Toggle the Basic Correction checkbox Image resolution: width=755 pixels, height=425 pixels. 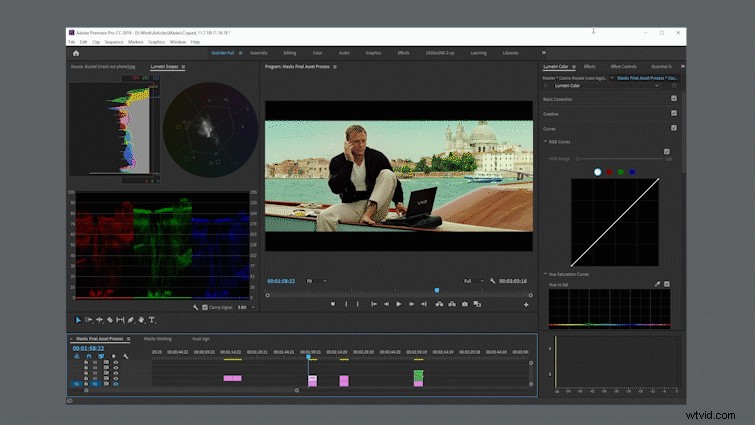[x=674, y=98]
